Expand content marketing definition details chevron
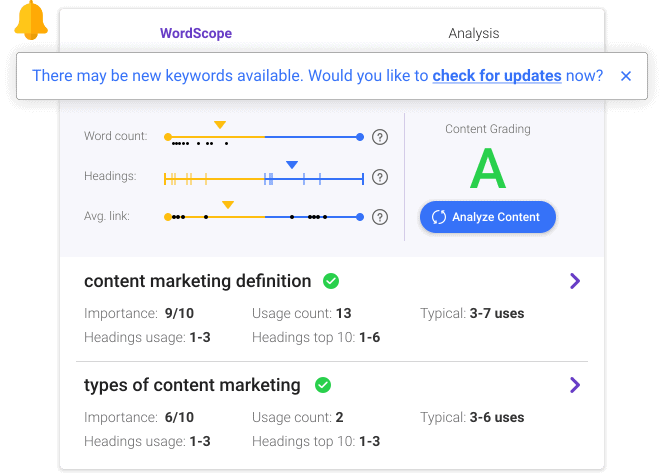This screenshot has height=474, width=664. [575, 281]
